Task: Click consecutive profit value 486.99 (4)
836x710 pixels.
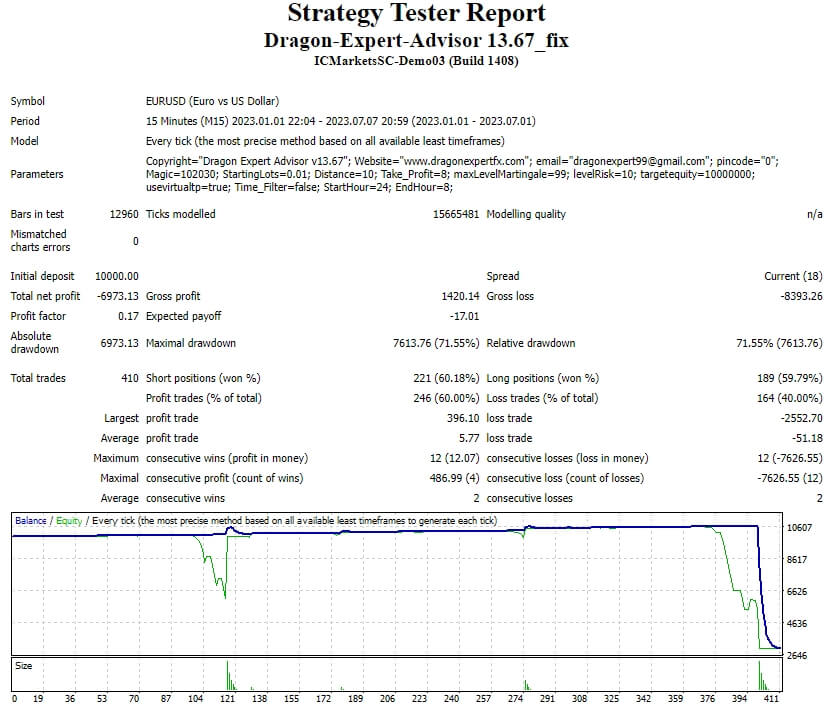Action: (x=454, y=478)
